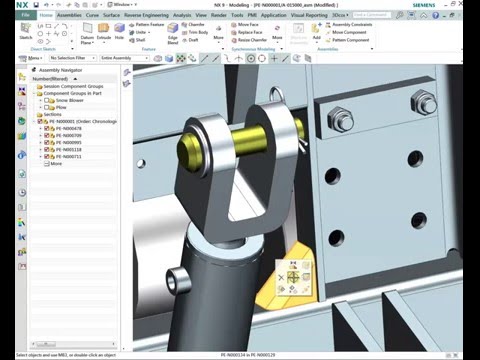Screen dimensions: 480x360
Task: Select Move Component command
Action: point(346,32)
